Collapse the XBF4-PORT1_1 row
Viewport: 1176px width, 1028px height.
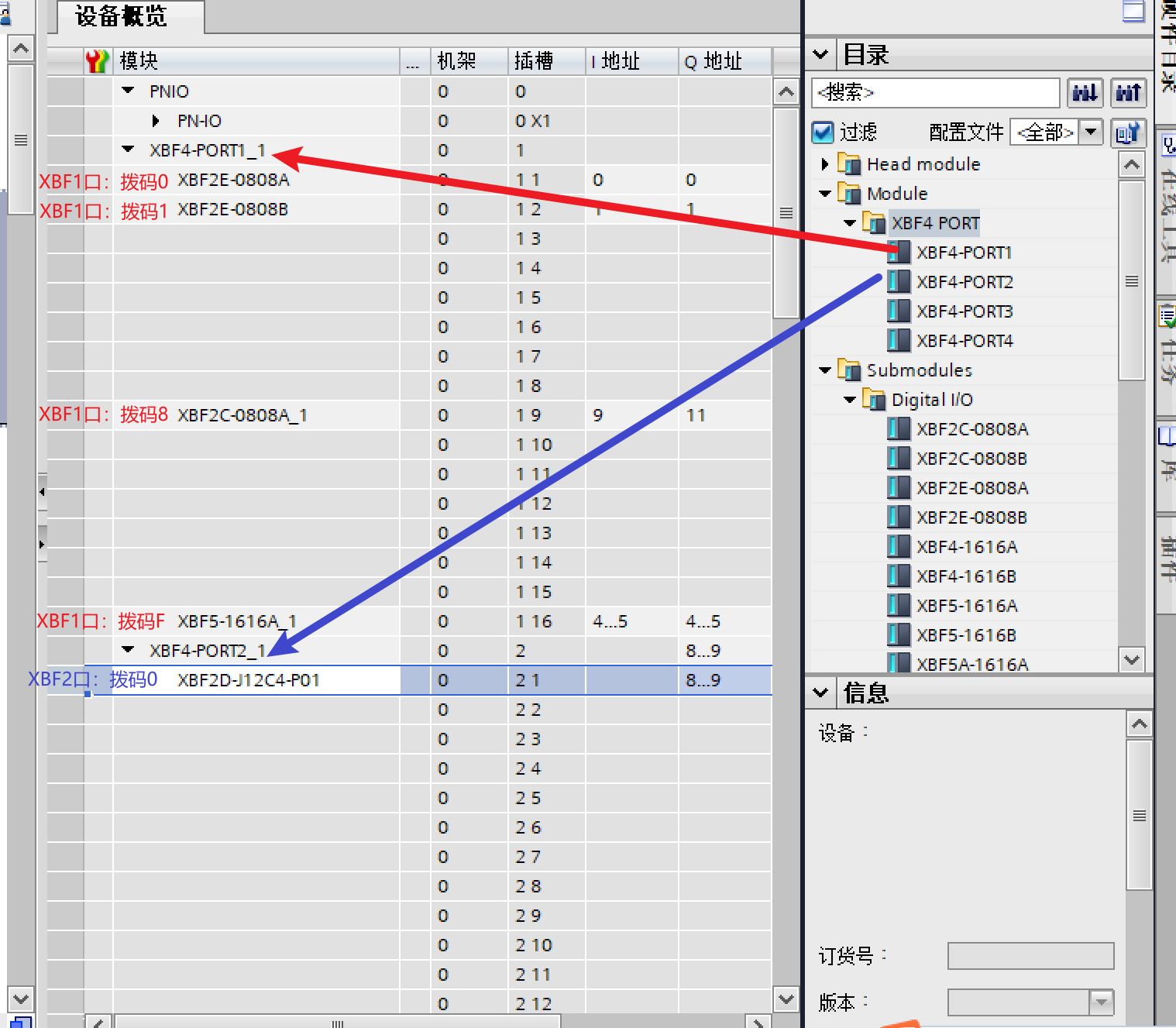(129, 150)
